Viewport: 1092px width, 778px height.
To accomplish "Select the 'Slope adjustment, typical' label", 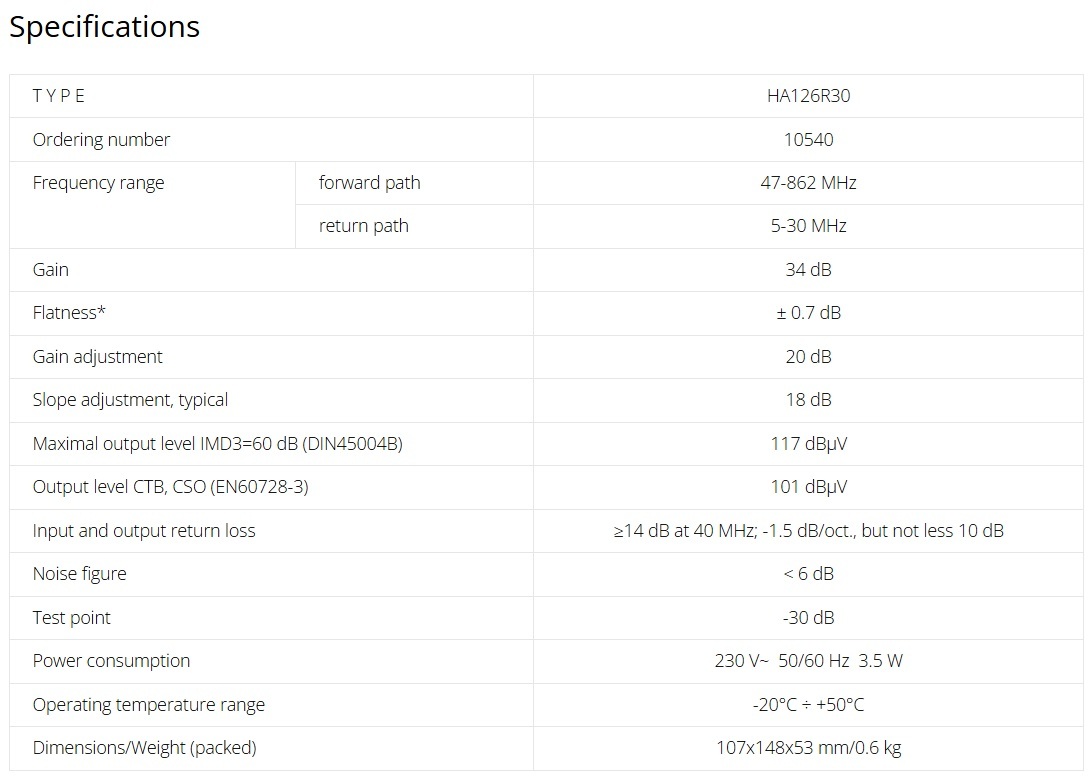I will coord(130,400).
